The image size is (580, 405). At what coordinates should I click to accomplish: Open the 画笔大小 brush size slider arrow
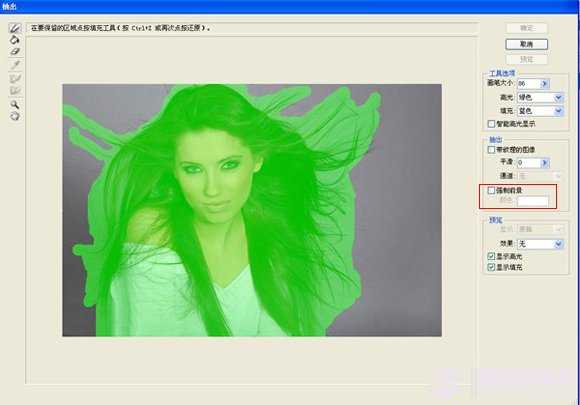pyautogui.click(x=544, y=84)
